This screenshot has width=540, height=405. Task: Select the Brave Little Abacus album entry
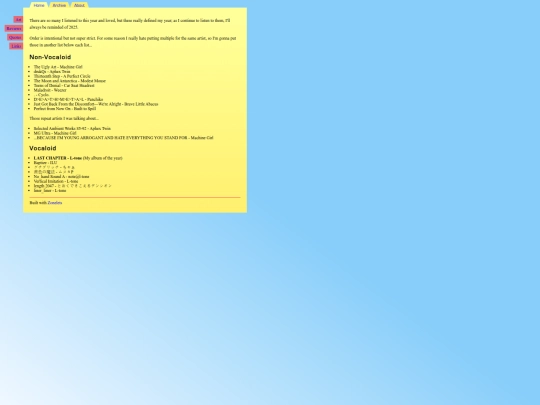96,104
